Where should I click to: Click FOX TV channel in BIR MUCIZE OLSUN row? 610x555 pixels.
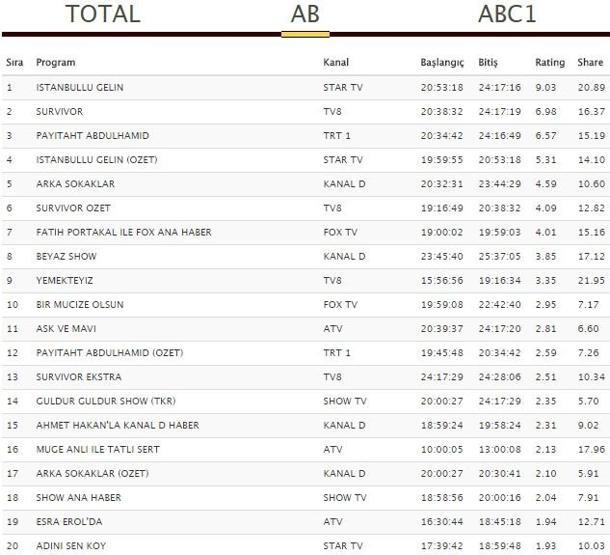click(340, 305)
